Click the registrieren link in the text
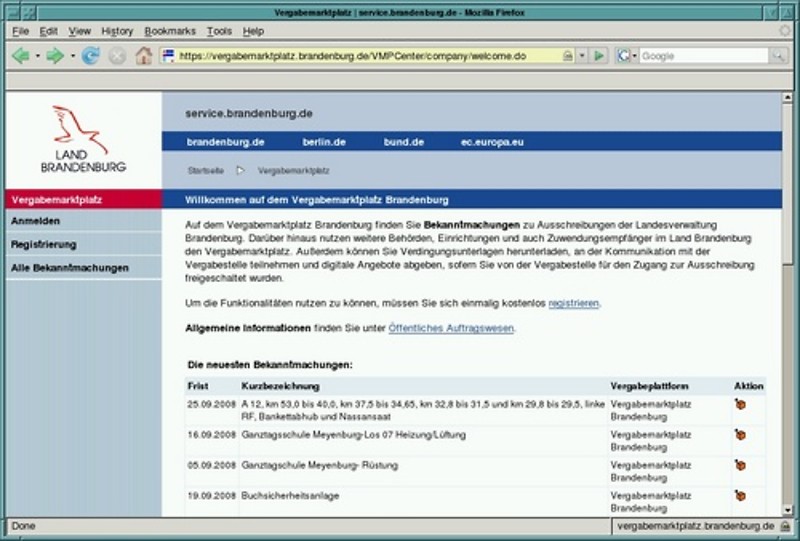This screenshot has width=800, height=541. [573, 303]
